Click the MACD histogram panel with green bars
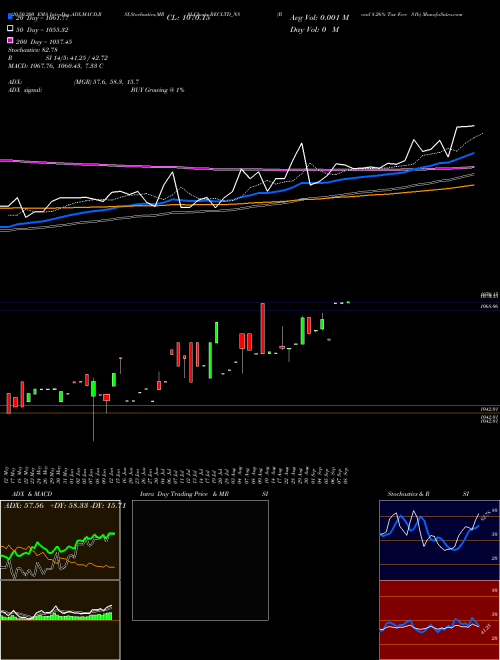This screenshot has height=660, width=500. point(60,620)
